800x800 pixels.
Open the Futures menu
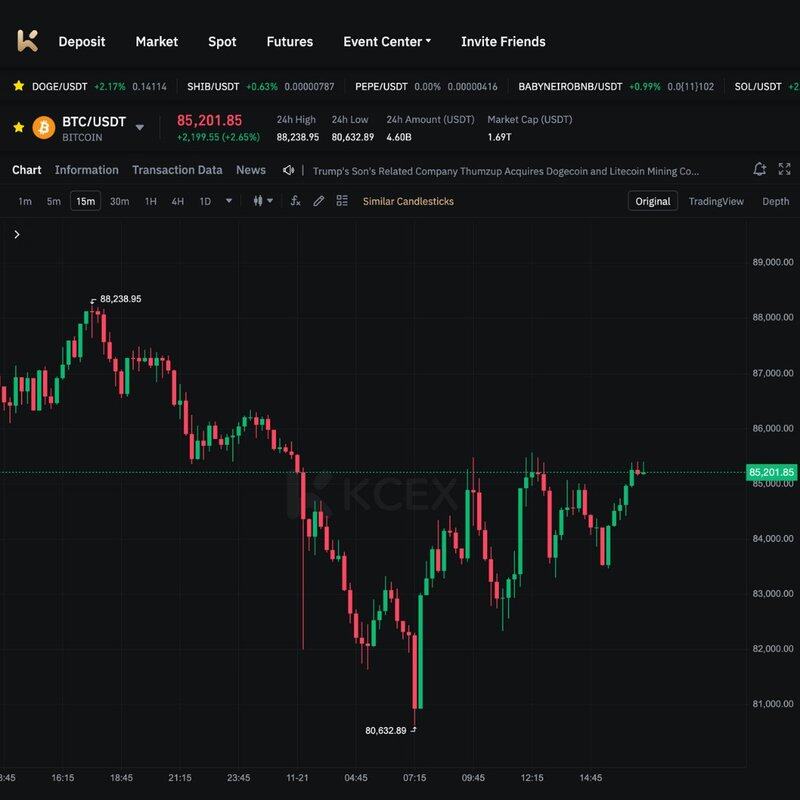tap(289, 41)
